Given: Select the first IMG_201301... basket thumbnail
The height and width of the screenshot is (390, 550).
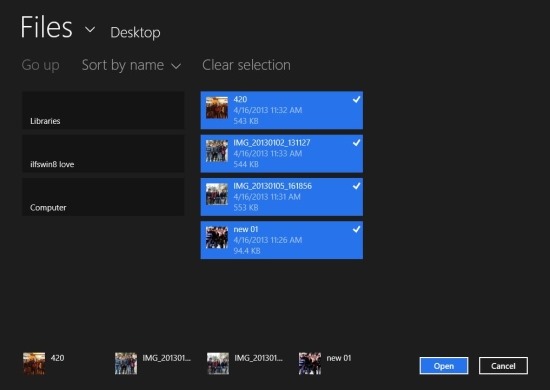Looking at the screenshot, I should tap(126, 363).
